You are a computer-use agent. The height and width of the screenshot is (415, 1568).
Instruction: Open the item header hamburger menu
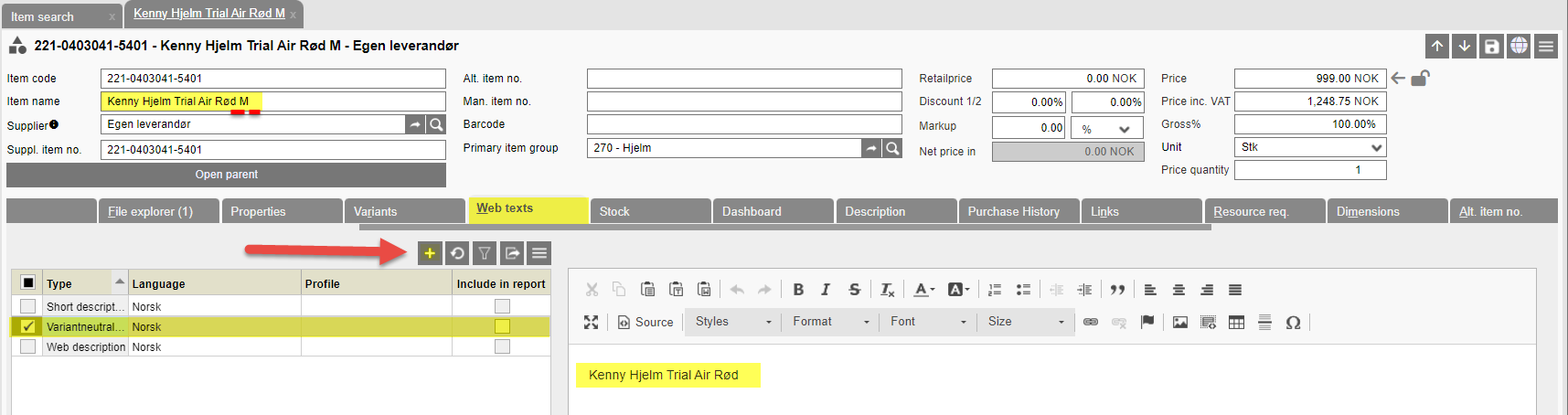(1546, 46)
